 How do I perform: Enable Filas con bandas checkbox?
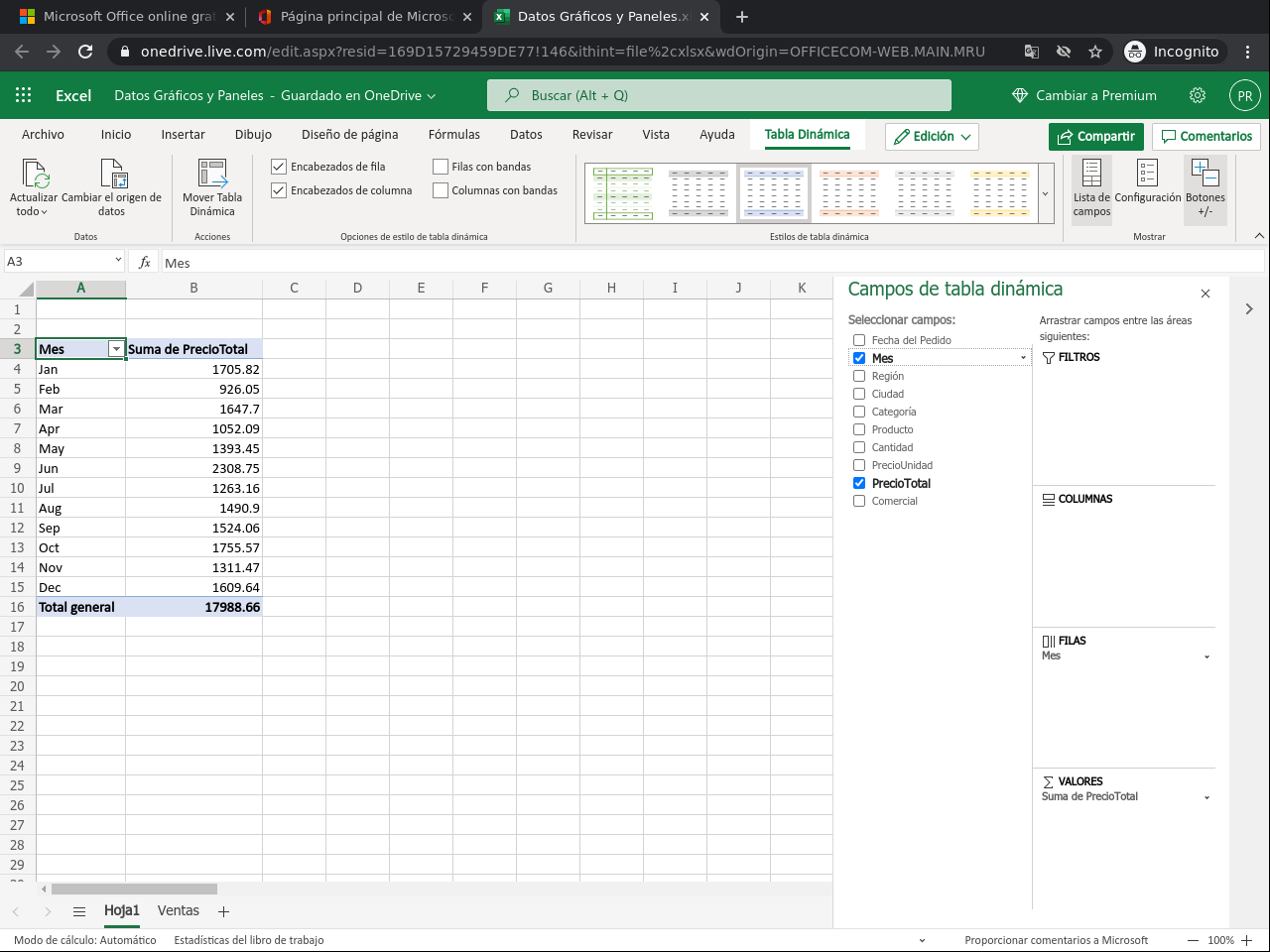pyautogui.click(x=441, y=167)
